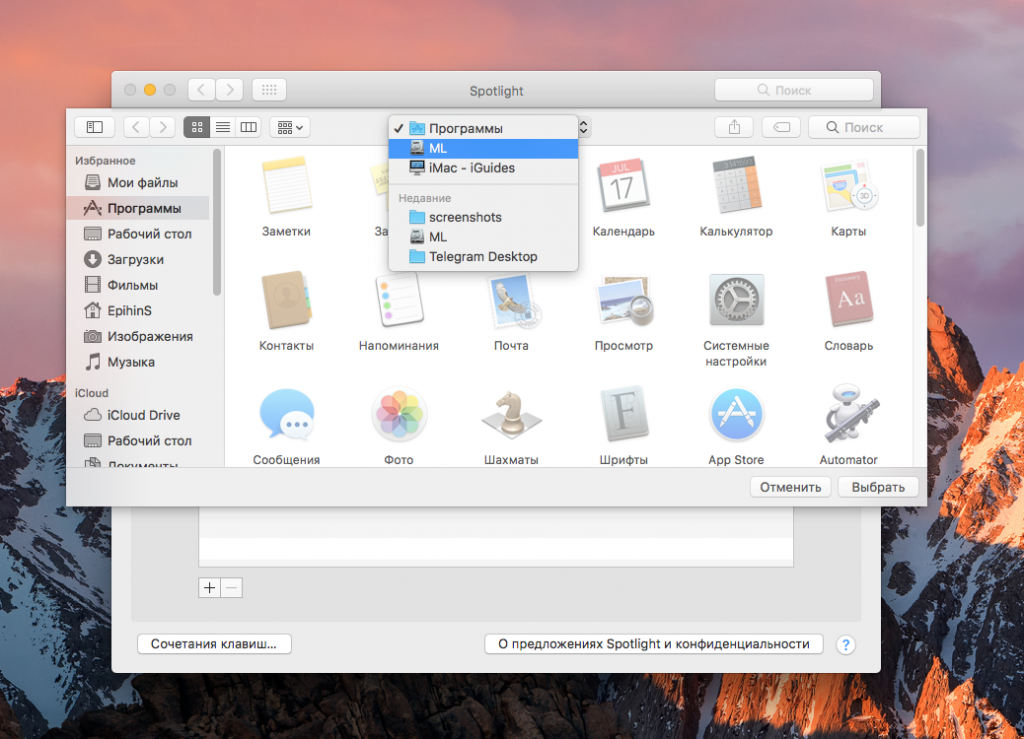Switch to icon view
This screenshot has width=1024, height=739.
point(197,127)
